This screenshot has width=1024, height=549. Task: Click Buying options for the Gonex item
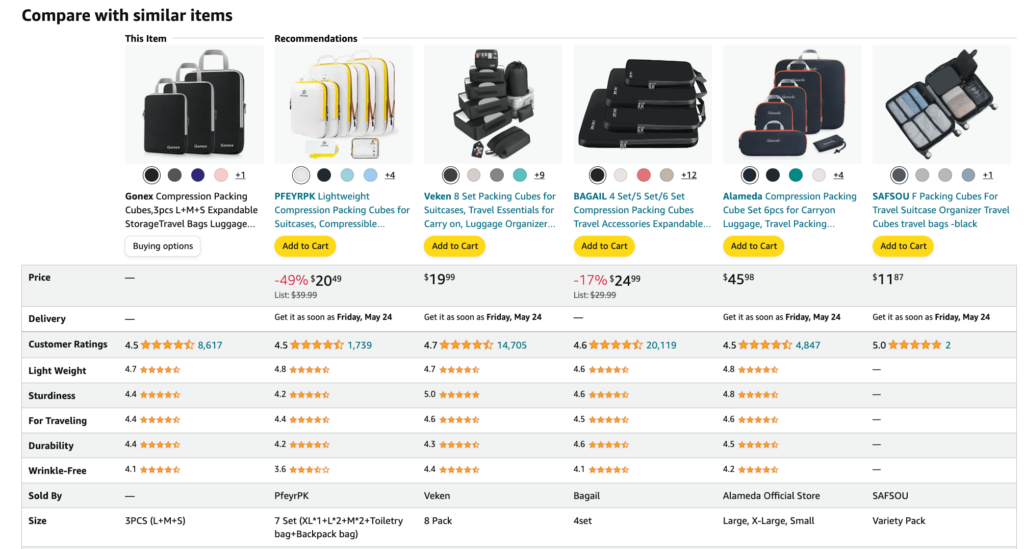point(163,246)
